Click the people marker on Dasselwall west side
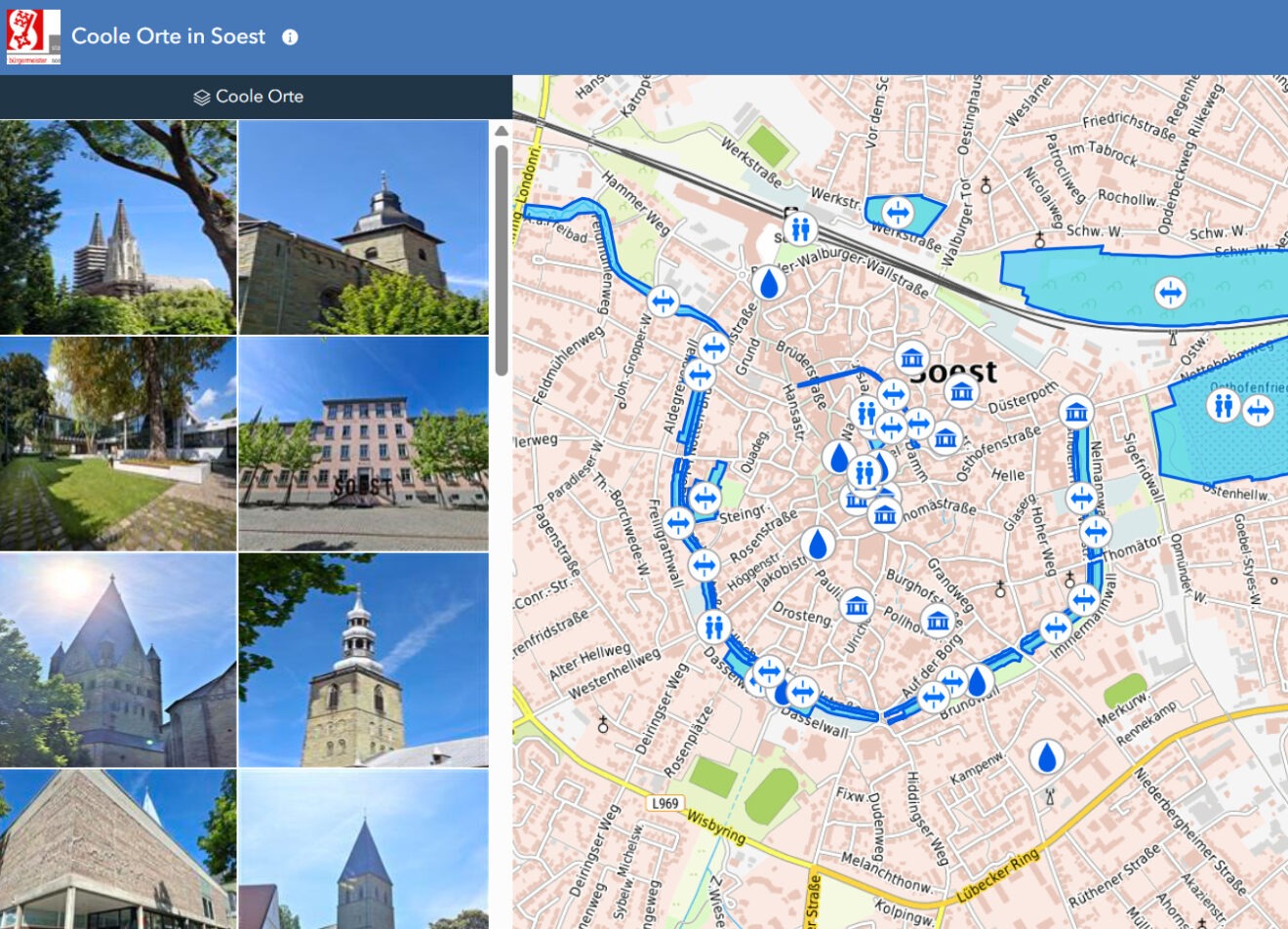 pos(714,626)
